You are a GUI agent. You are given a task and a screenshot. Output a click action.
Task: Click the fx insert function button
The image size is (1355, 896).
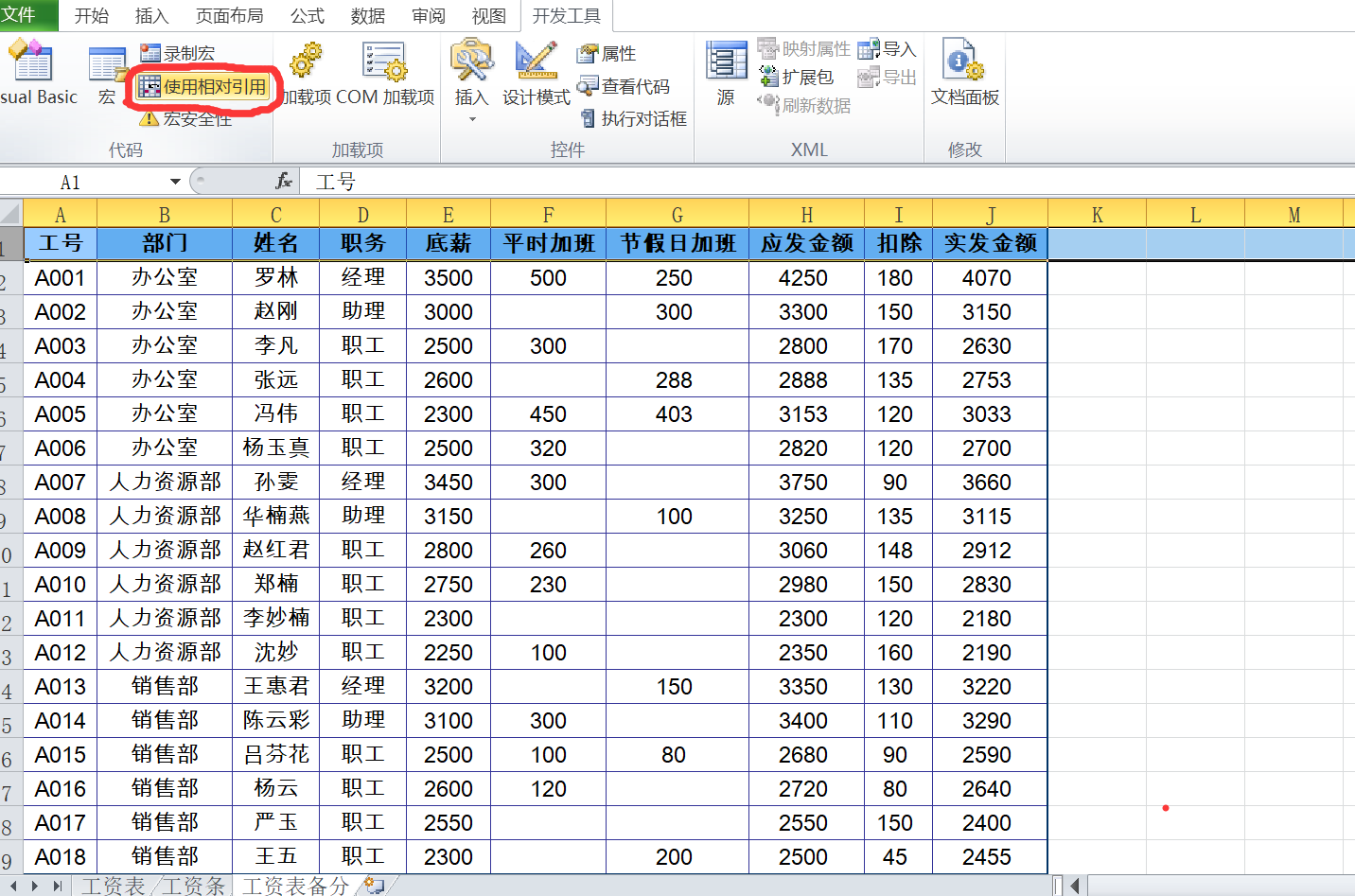pyautogui.click(x=283, y=181)
